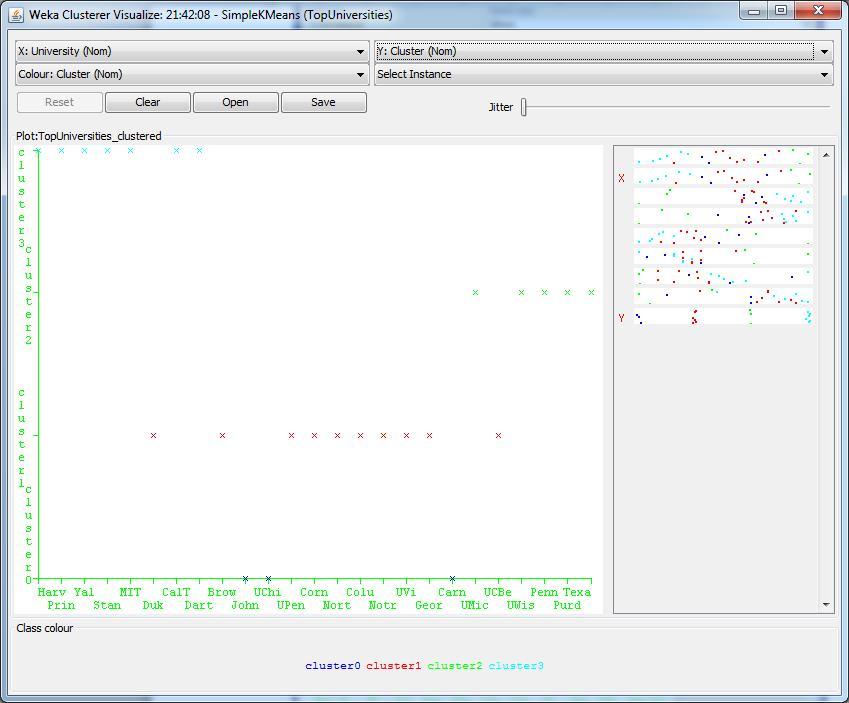The width and height of the screenshot is (849, 703).
Task: Click the cluster1 class colour label
Action: [x=394, y=666]
